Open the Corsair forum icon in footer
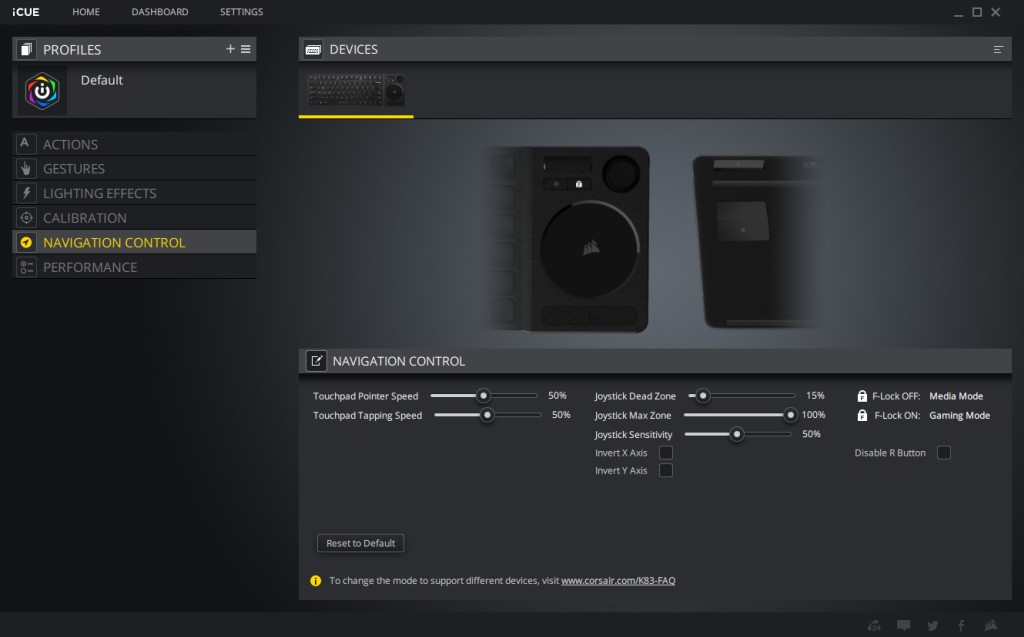The width and height of the screenshot is (1024, 637). (874, 625)
